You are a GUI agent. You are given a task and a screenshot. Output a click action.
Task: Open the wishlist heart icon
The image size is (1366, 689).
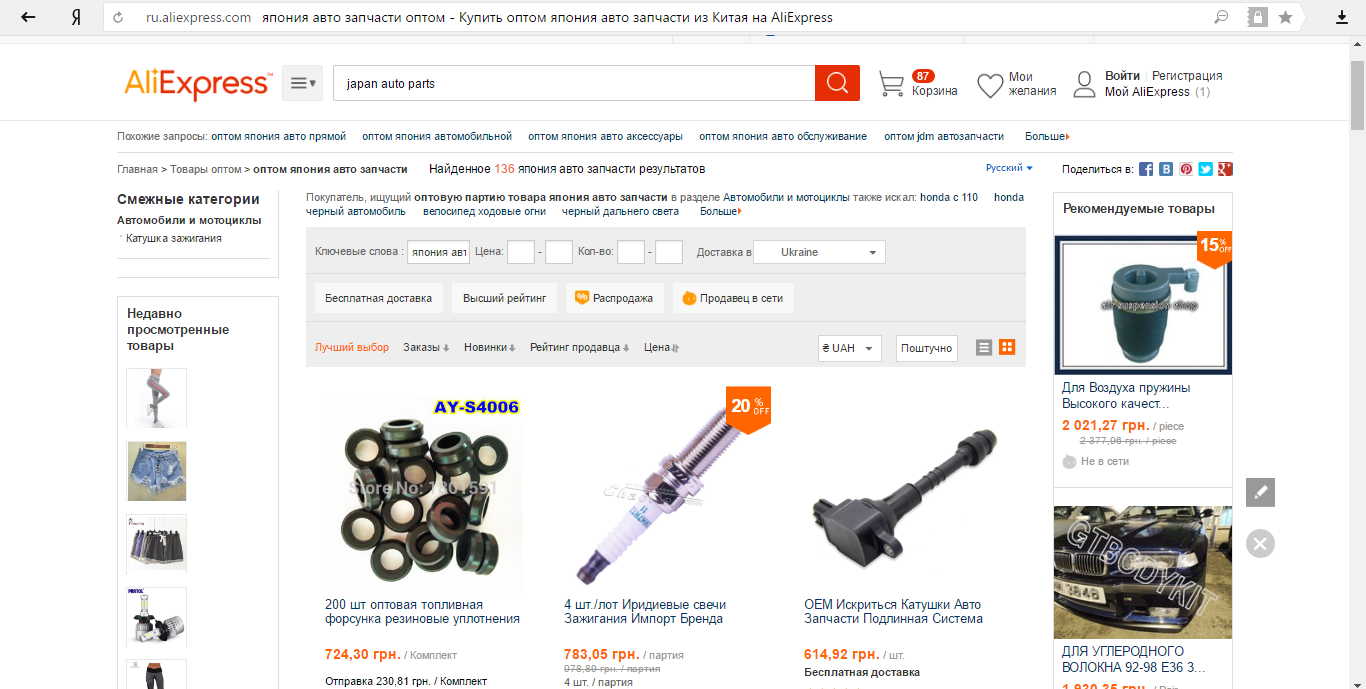990,85
